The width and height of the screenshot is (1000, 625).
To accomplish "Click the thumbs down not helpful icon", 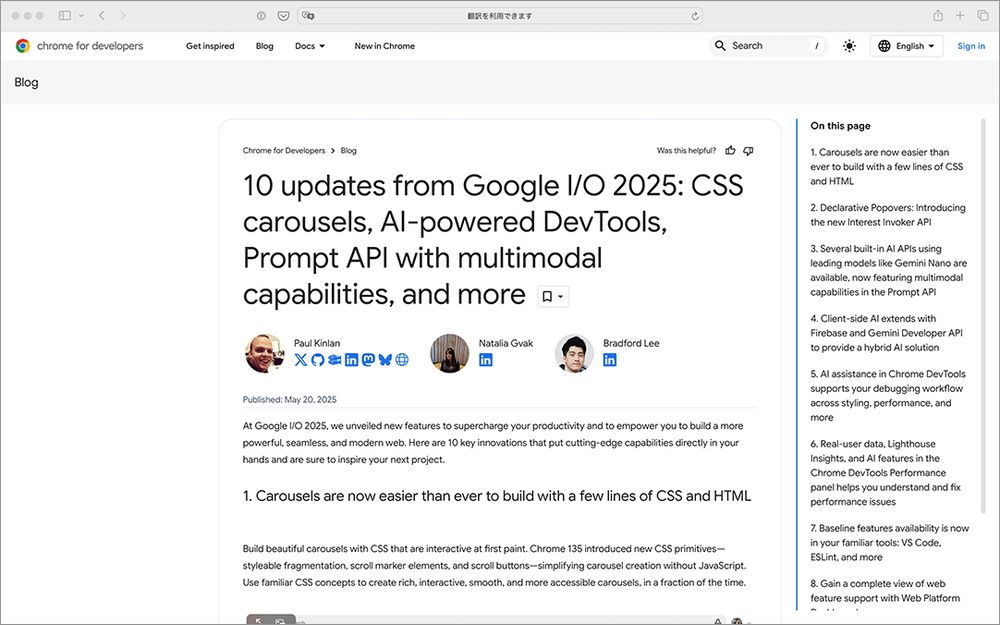I will pyautogui.click(x=748, y=151).
